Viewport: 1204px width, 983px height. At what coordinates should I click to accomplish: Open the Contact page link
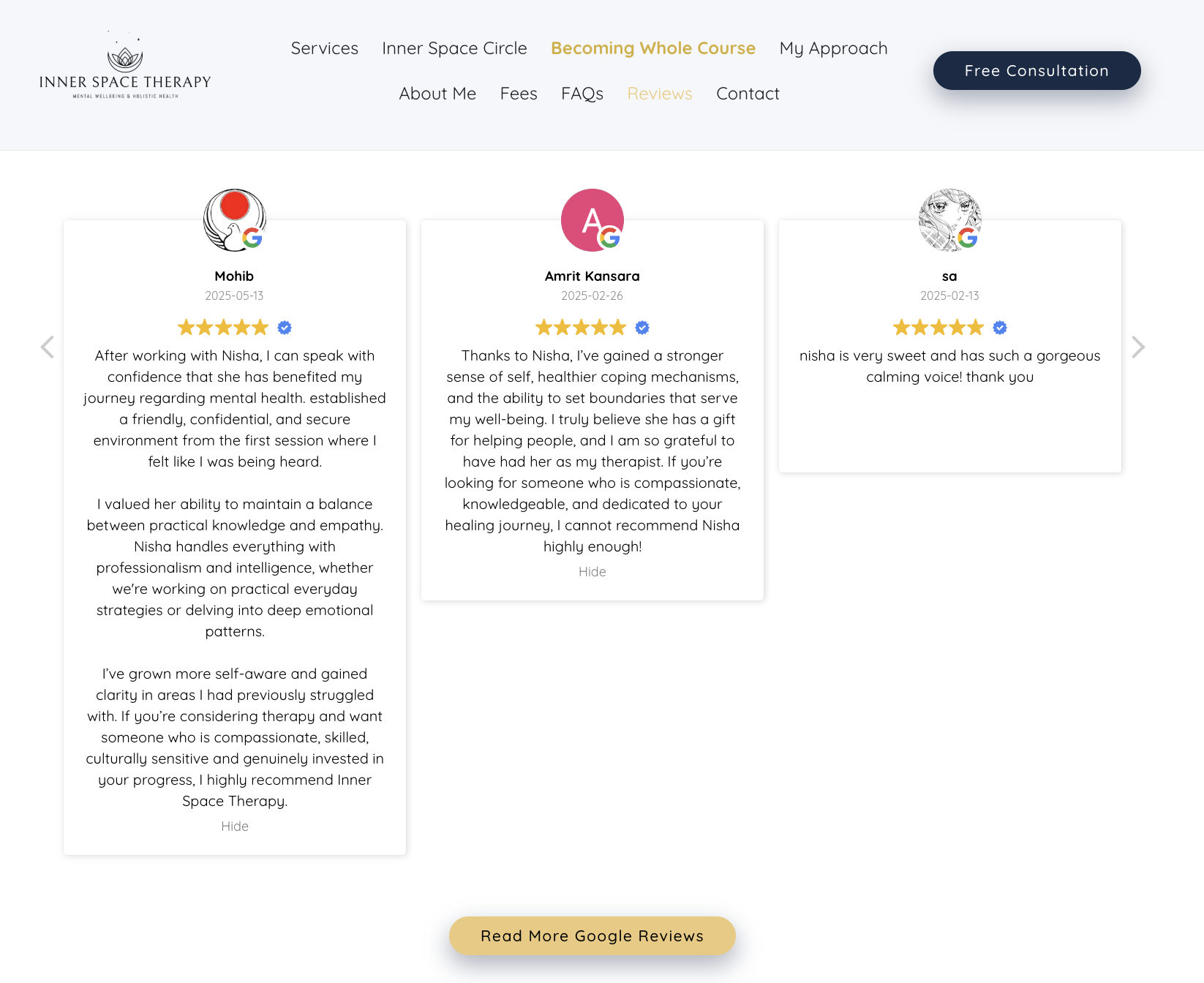(x=748, y=94)
